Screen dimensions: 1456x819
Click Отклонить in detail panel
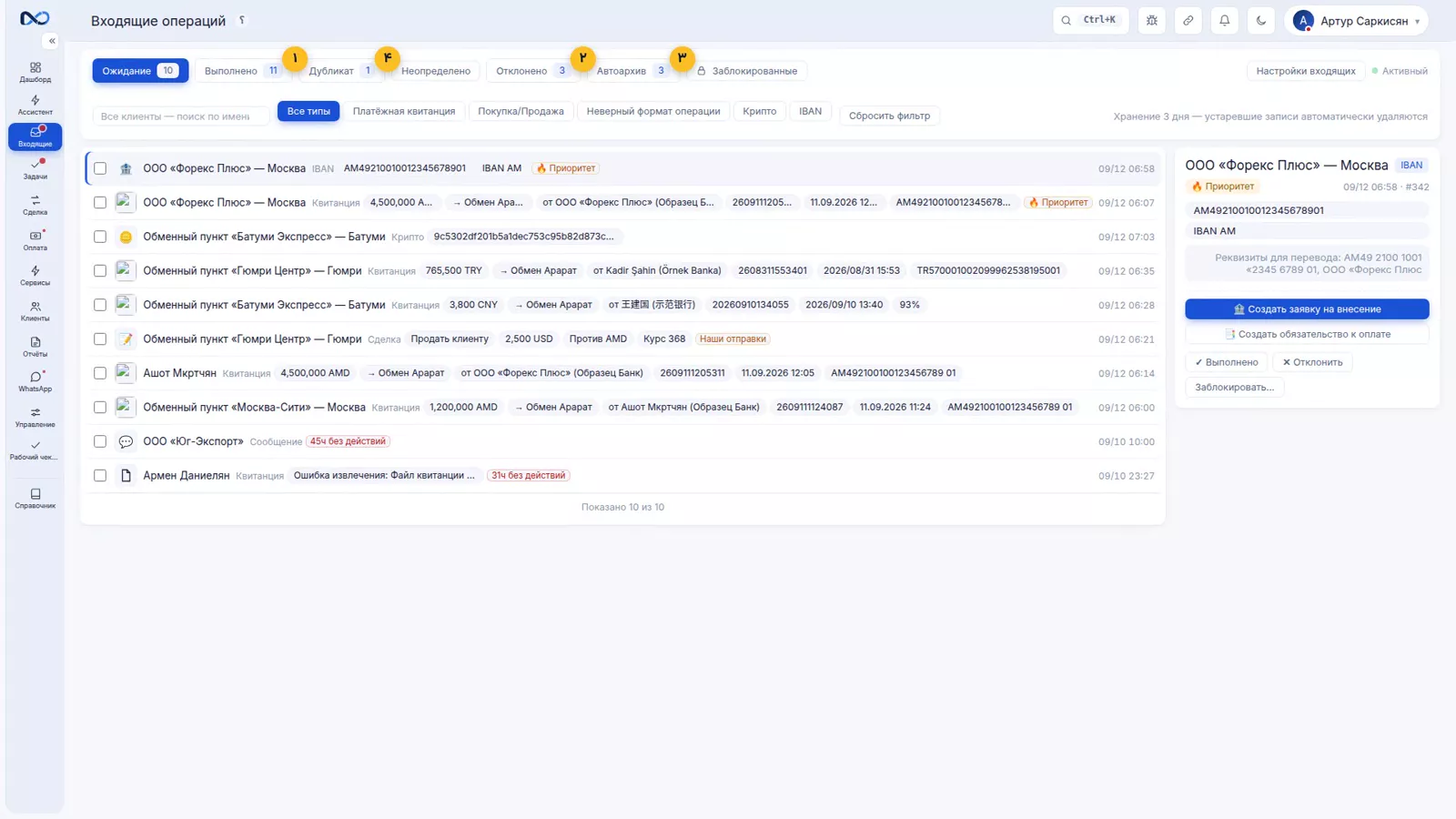1312,362
